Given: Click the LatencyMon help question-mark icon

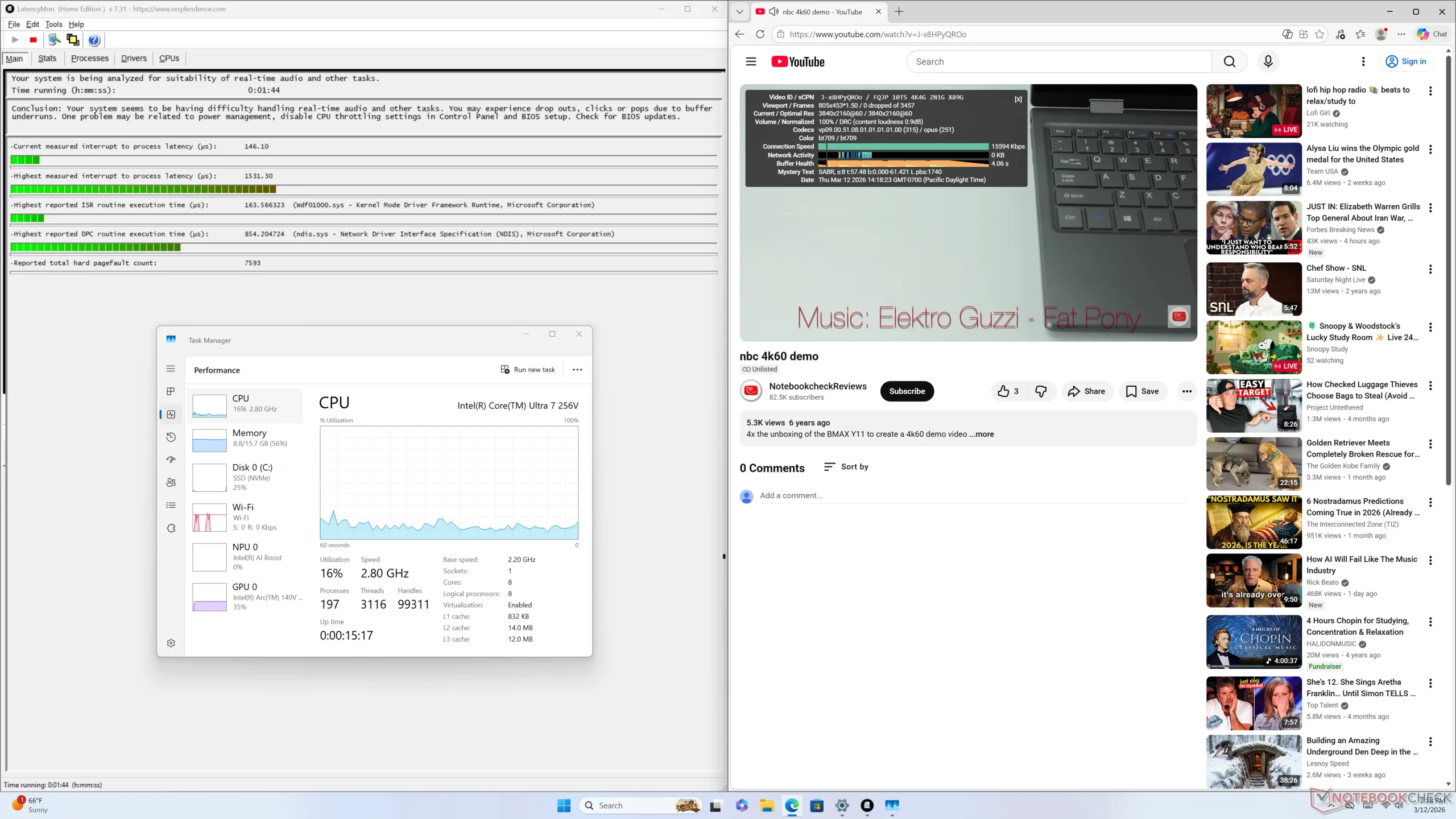Looking at the screenshot, I should [94, 40].
